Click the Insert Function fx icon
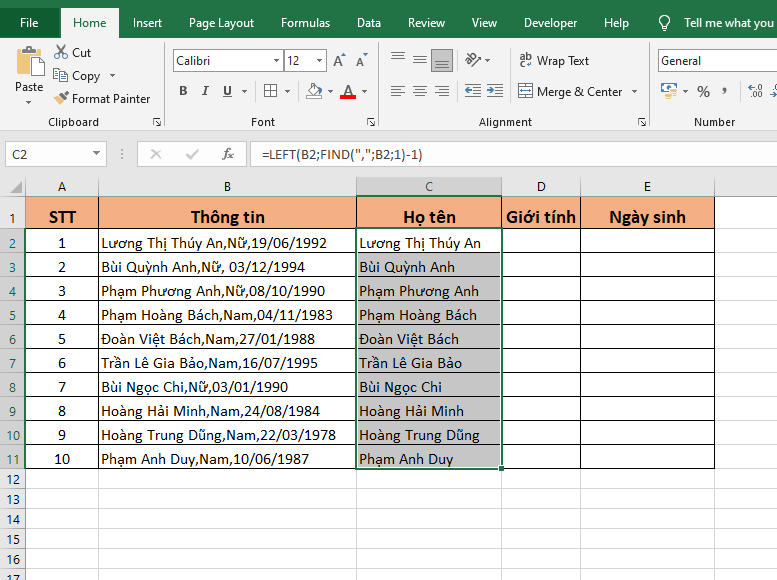777x580 pixels. tap(228, 155)
